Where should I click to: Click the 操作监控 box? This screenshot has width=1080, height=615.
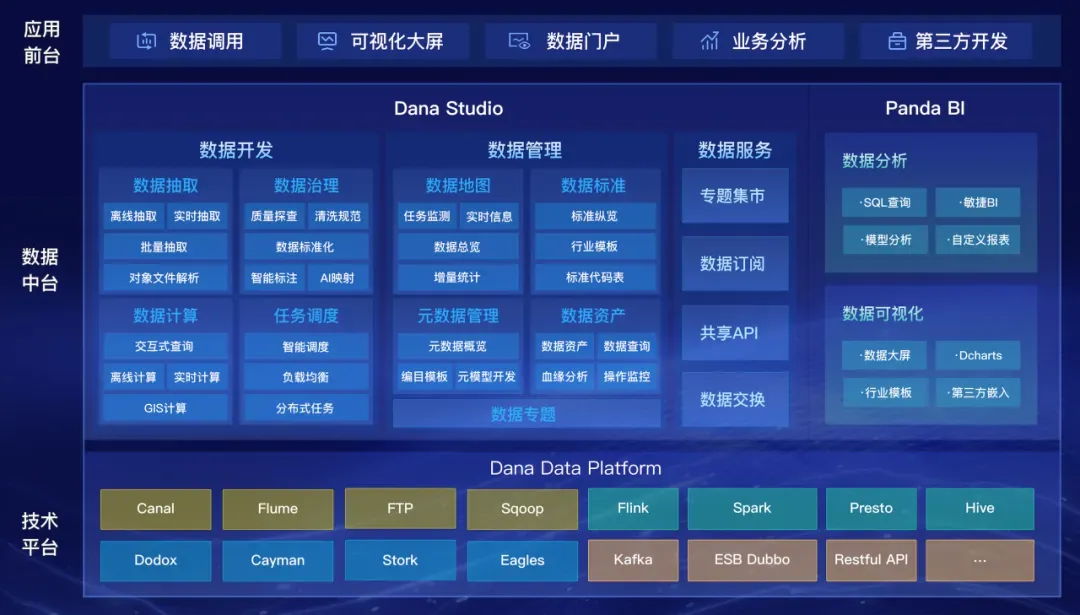tap(627, 377)
